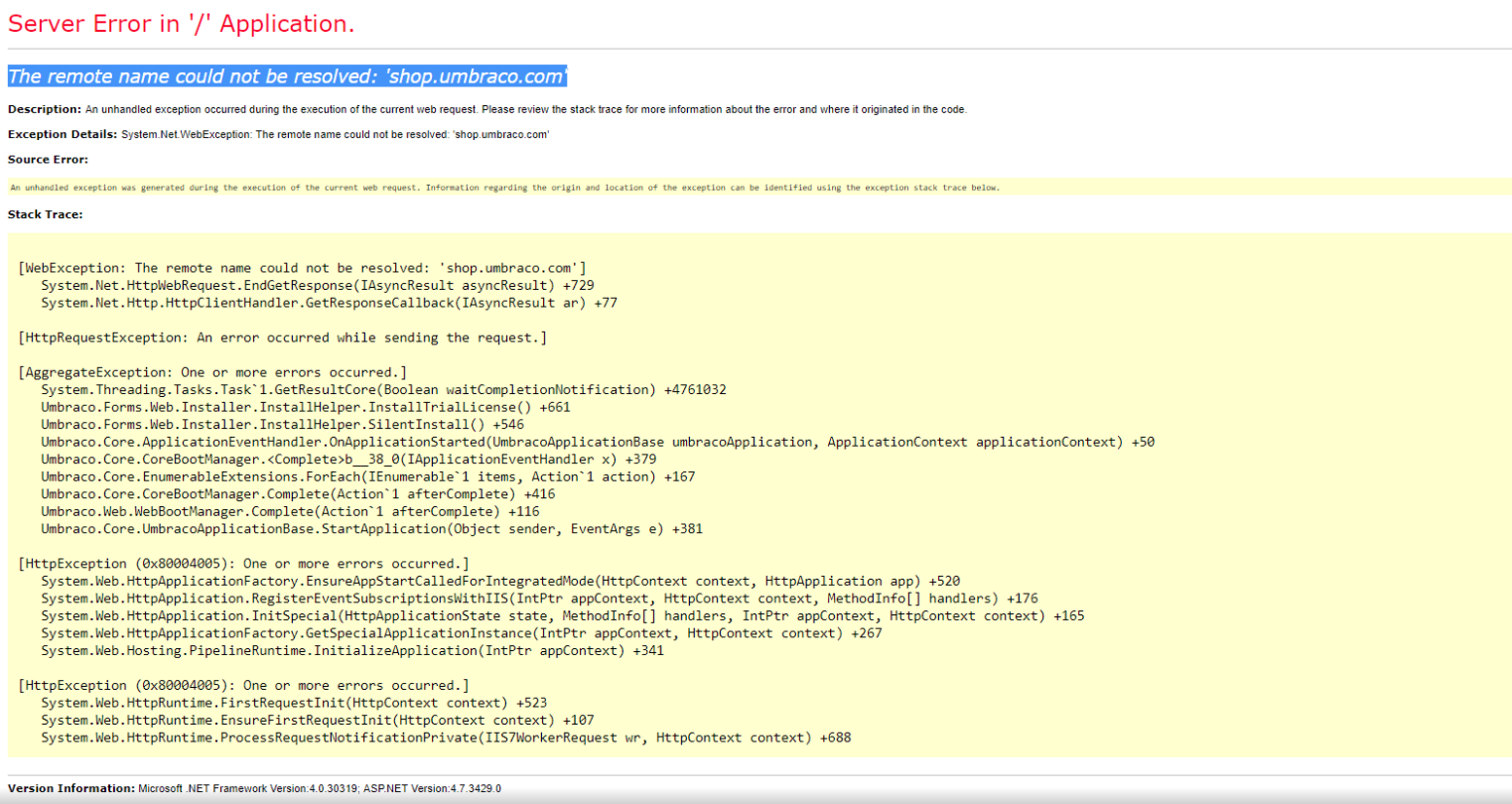This screenshot has width=1512, height=804.
Task: Click the 'ASP.NET Version:4.7.3429.0' text
Action: (x=432, y=788)
